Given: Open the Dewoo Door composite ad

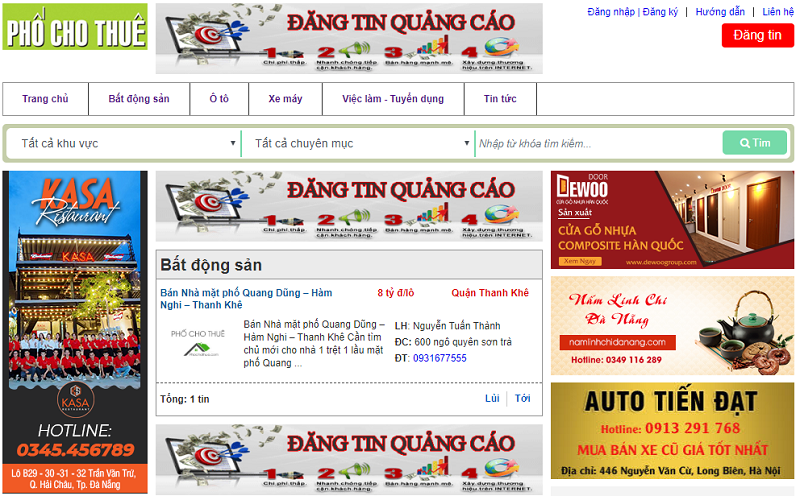Looking at the screenshot, I should 672,220.
